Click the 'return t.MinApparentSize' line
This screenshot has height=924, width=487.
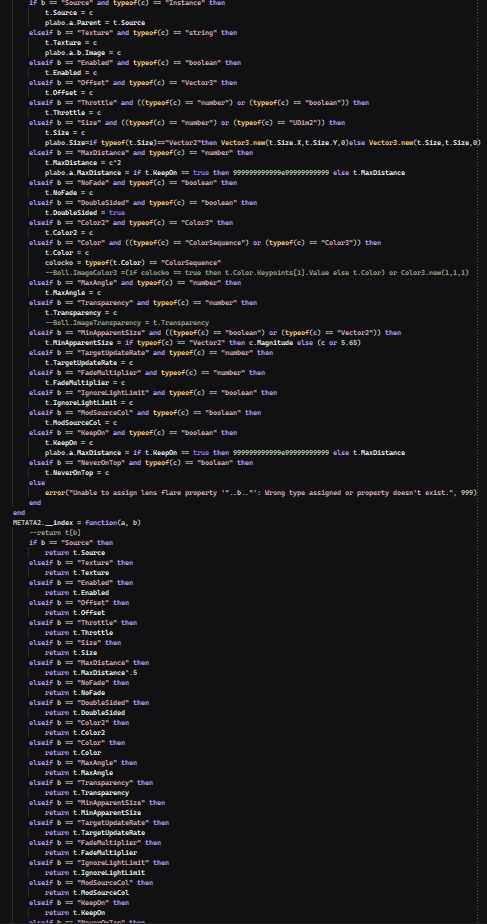[93, 813]
